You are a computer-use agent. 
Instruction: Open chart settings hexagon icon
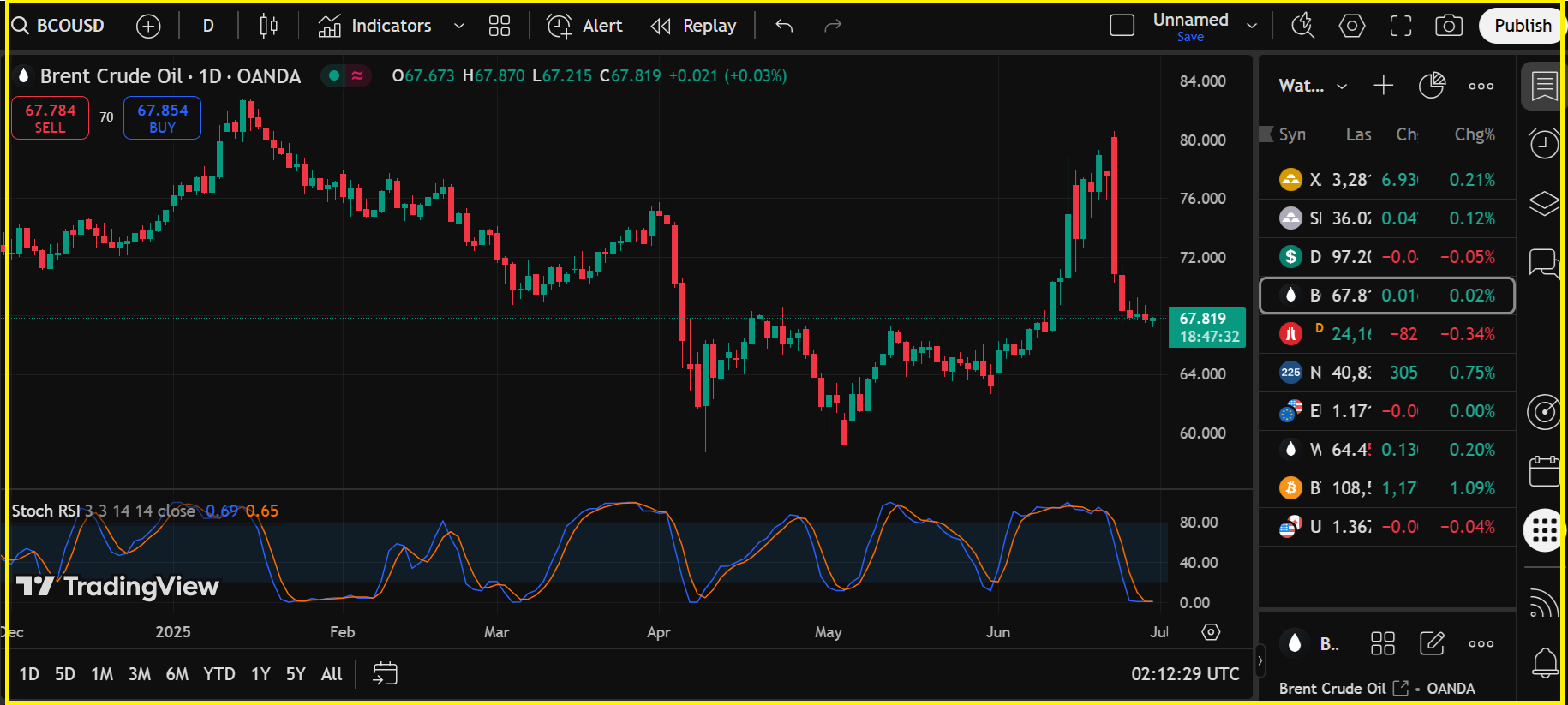point(1351,26)
